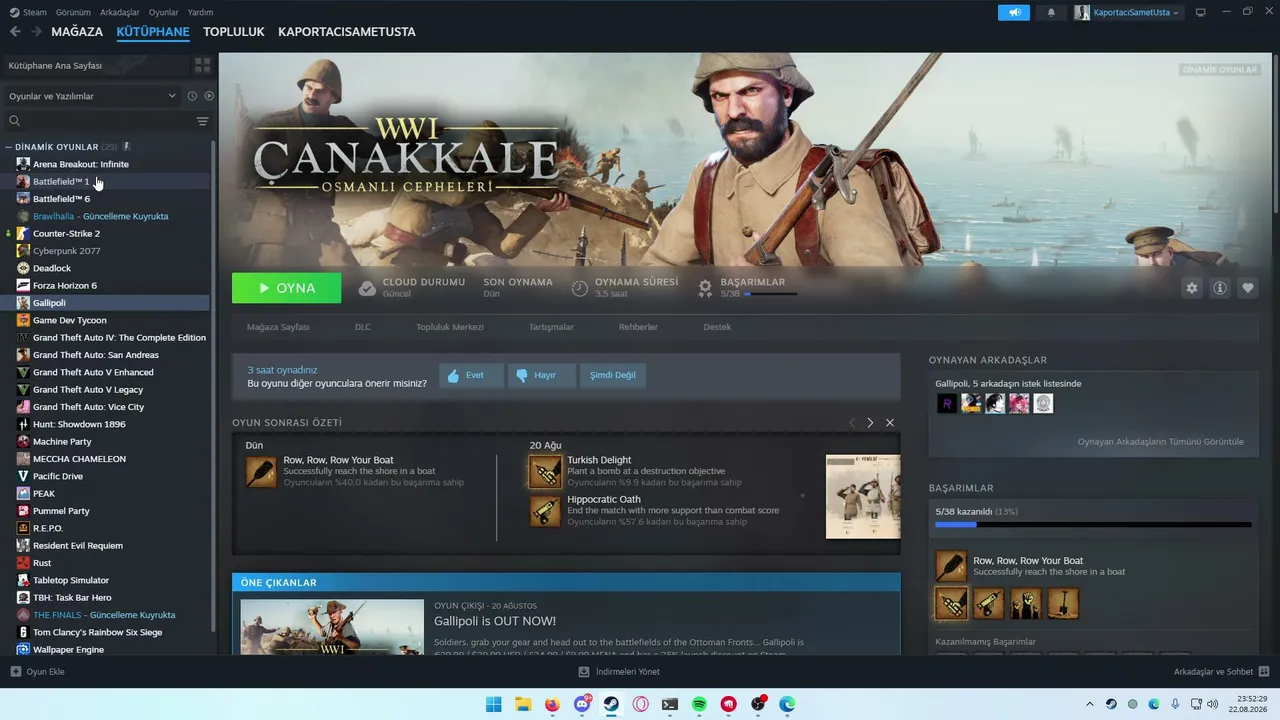Screen dimensions: 1280x720
Task: Click the Hayır thumbs-down button
Action: pyautogui.click(x=542, y=376)
